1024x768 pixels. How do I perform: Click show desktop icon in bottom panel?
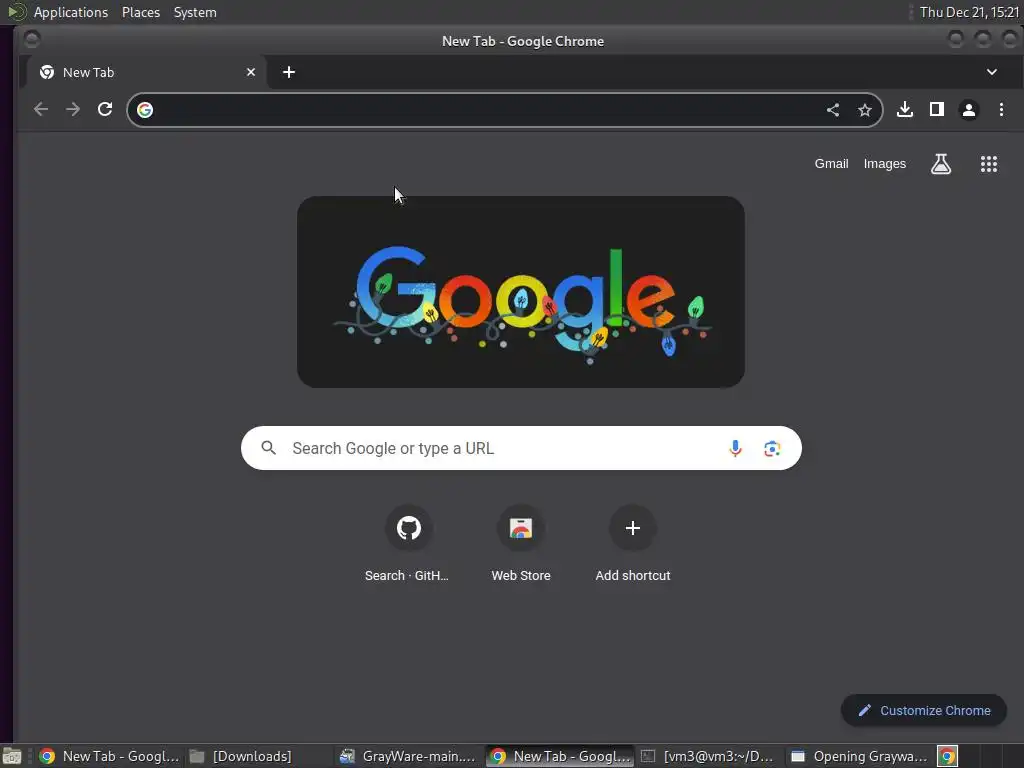[12, 756]
